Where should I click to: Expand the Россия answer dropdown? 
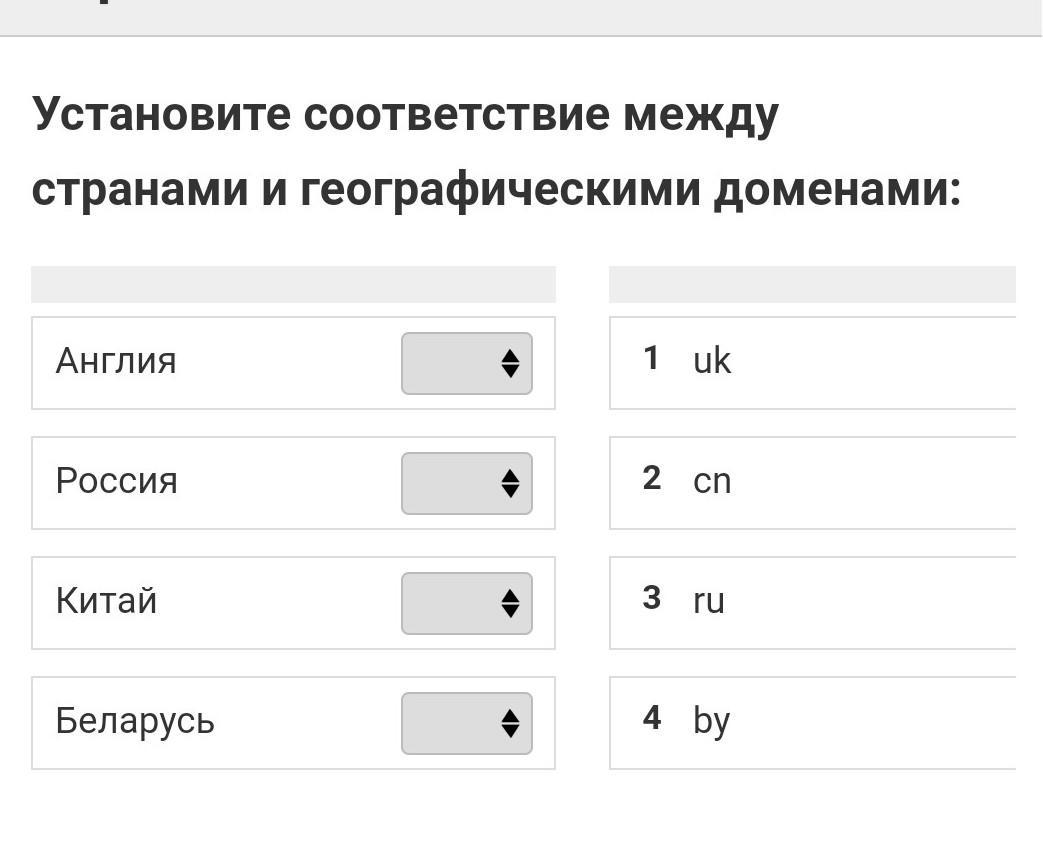coord(467,483)
